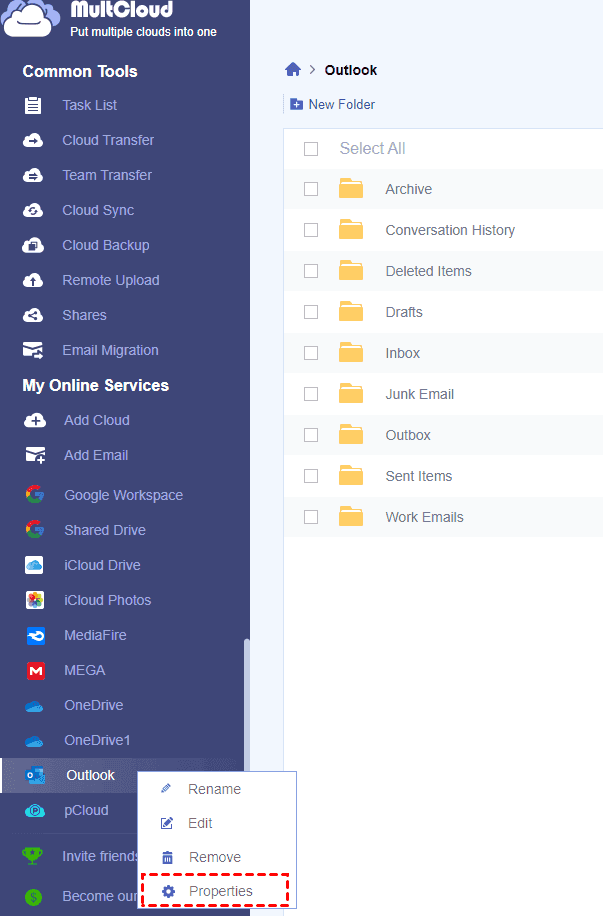
Task: Click the New Folder button
Action: point(332,104)
